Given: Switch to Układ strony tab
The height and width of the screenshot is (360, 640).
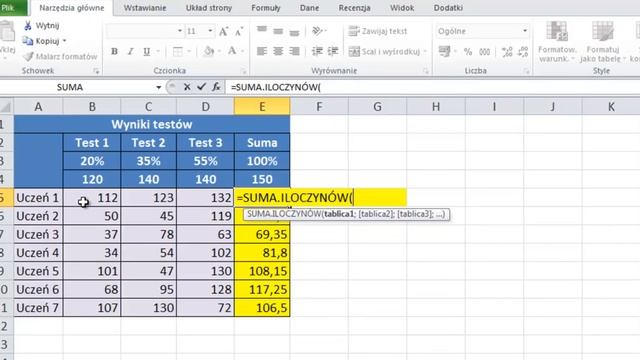Looking at the screenshot, I should 209,8.
